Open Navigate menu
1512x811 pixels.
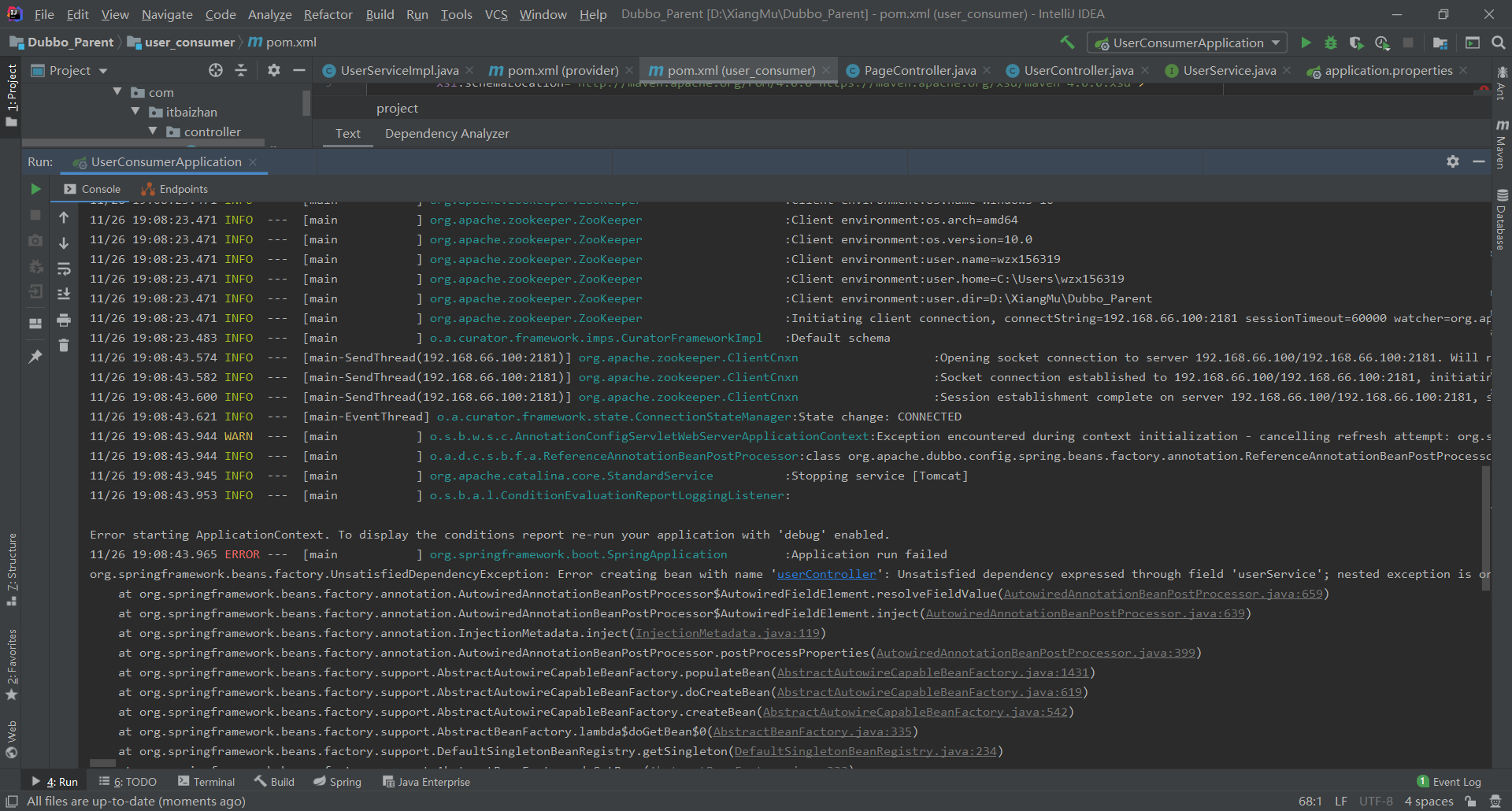167,14
